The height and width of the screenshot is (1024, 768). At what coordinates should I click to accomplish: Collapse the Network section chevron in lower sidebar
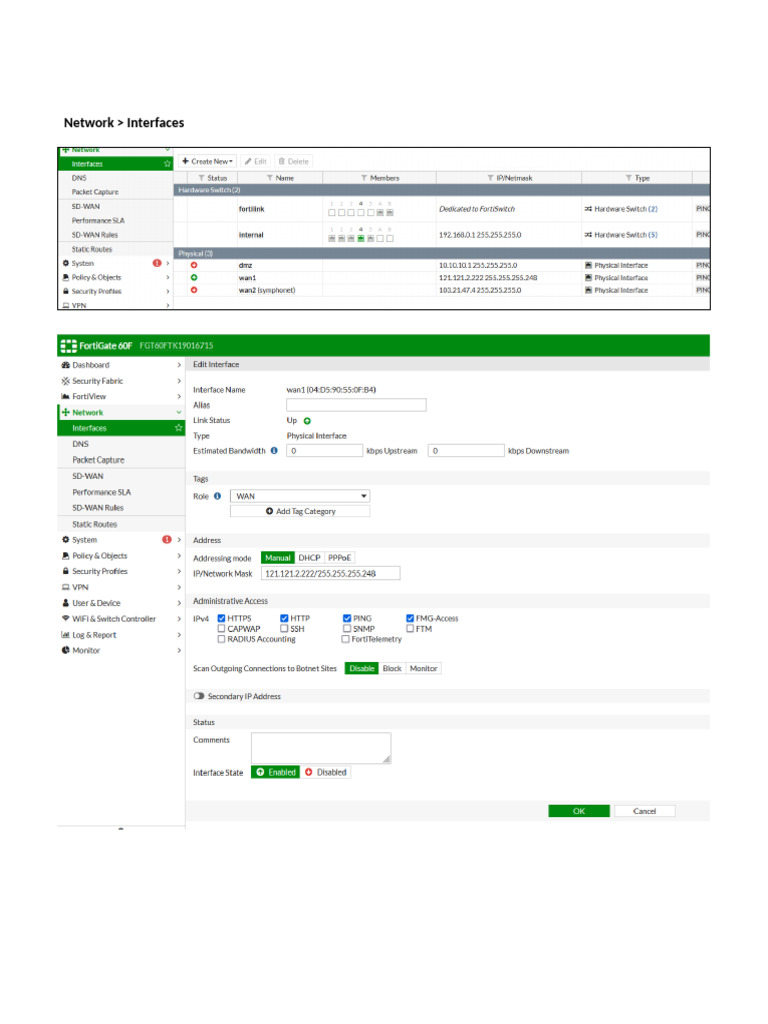pyautogui.click(x=179, y=413)
